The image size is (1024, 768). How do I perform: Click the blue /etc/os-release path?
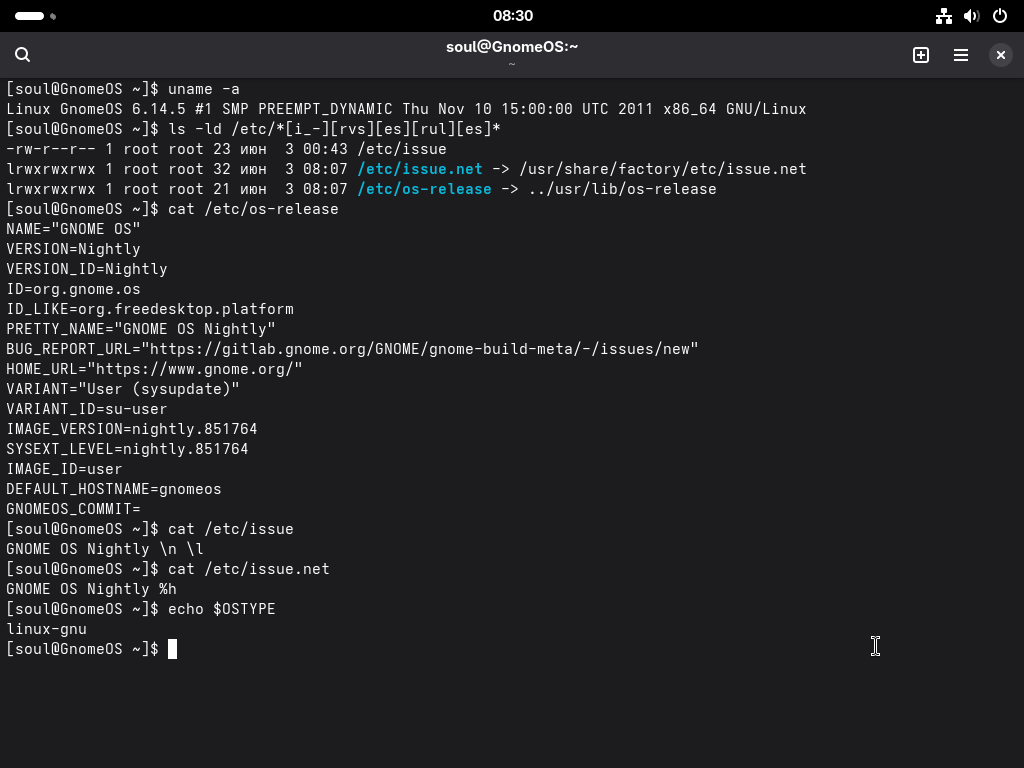point(424,189)
